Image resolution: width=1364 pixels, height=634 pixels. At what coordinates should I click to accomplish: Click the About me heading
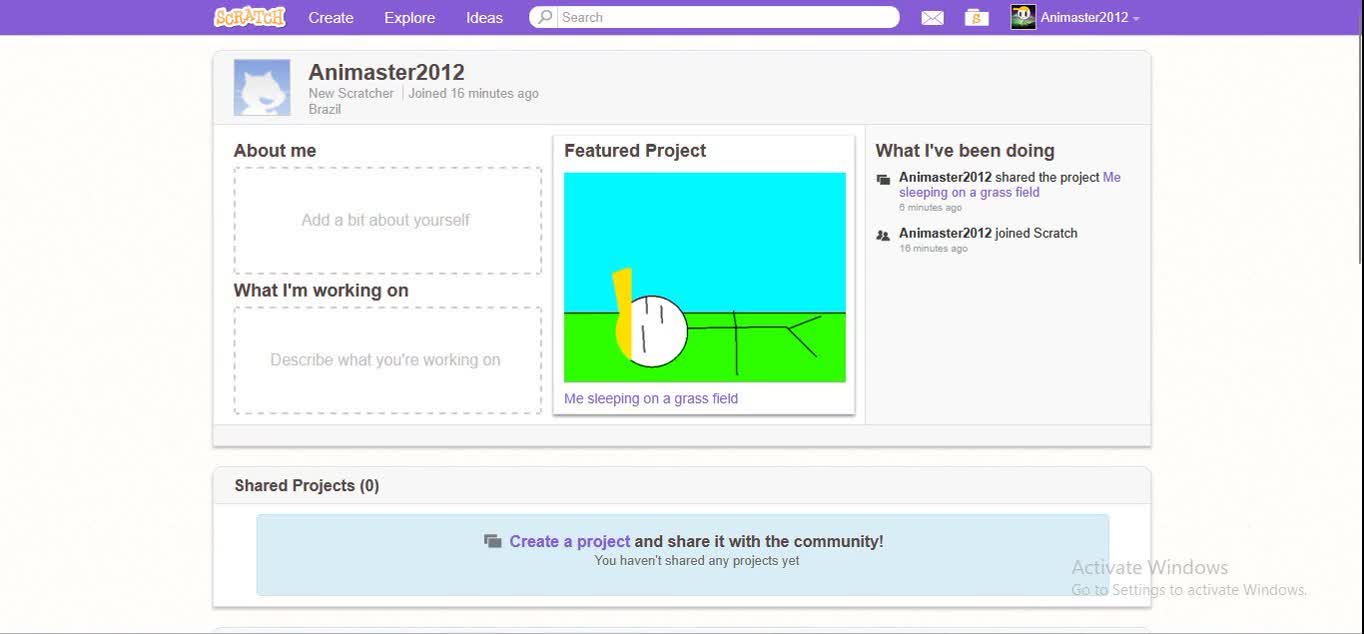(275, 151)
